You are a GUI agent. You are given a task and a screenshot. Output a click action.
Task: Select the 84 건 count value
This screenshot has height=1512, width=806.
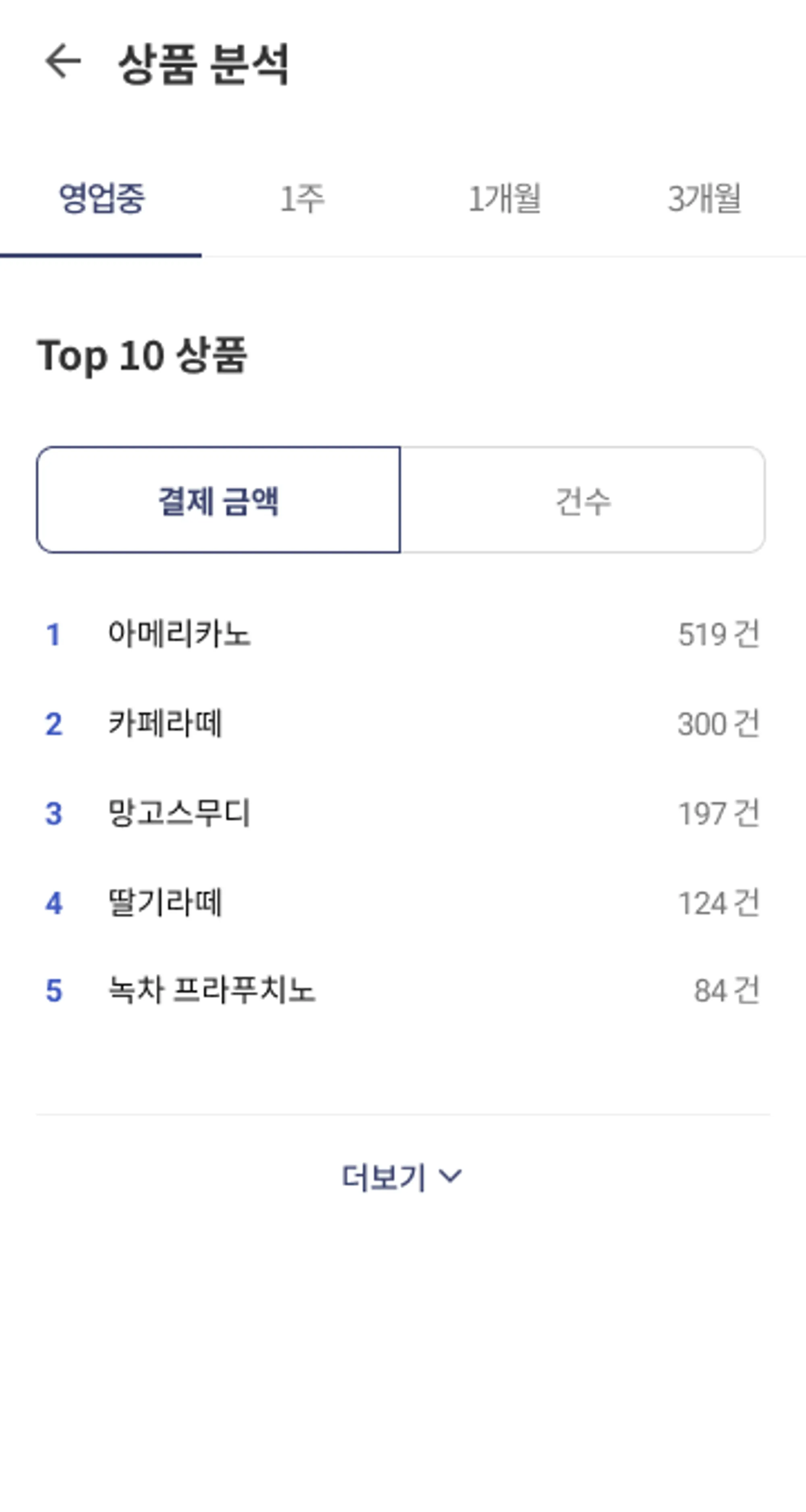click(x=726, y=991)
